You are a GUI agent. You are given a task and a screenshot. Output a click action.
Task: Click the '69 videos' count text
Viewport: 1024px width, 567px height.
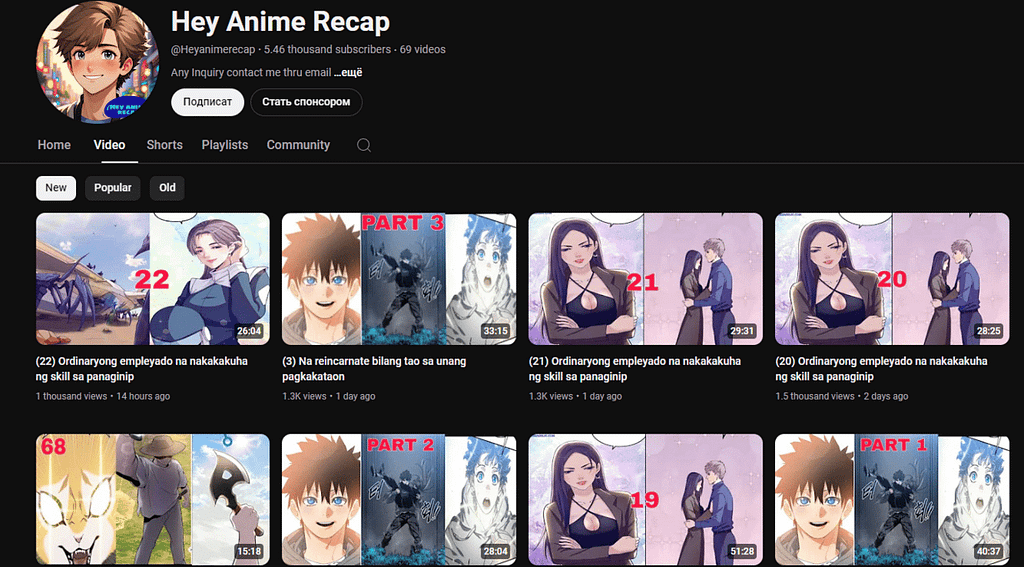423,50
